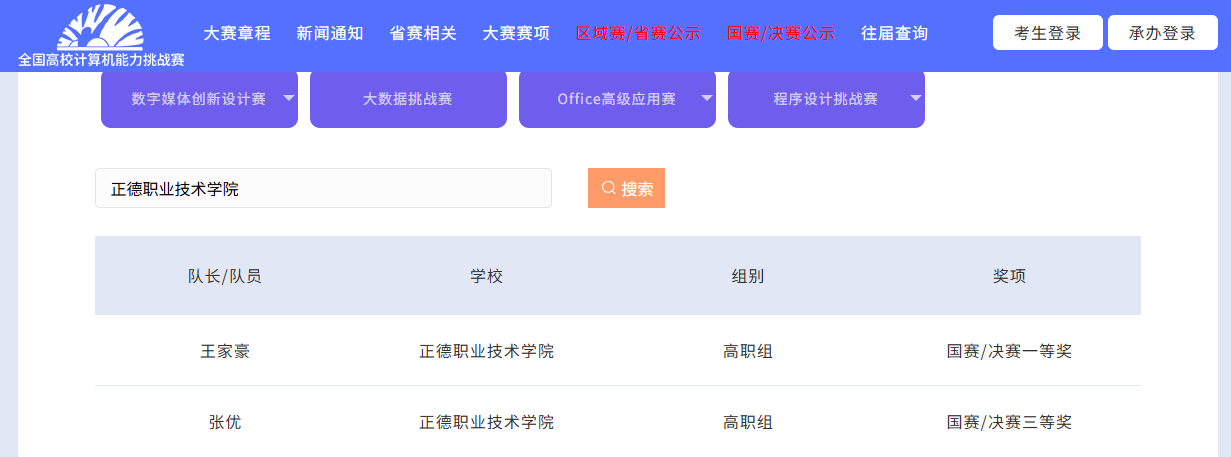Screen dimensions: 1231x457
Task: Select 大赛赛项 in the top navigation
Action: tap(516, 33)
